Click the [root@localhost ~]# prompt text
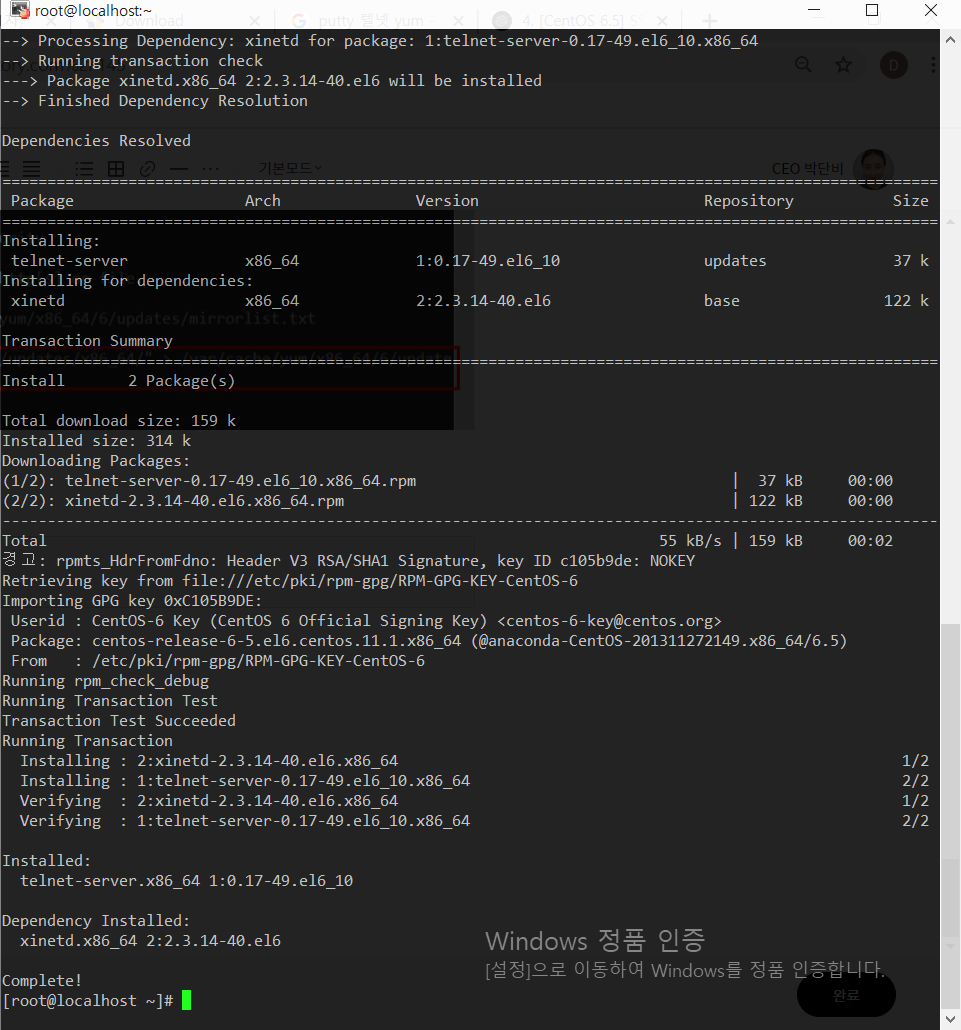This screenshot has height=1030, width=961. pos(87,1000)
